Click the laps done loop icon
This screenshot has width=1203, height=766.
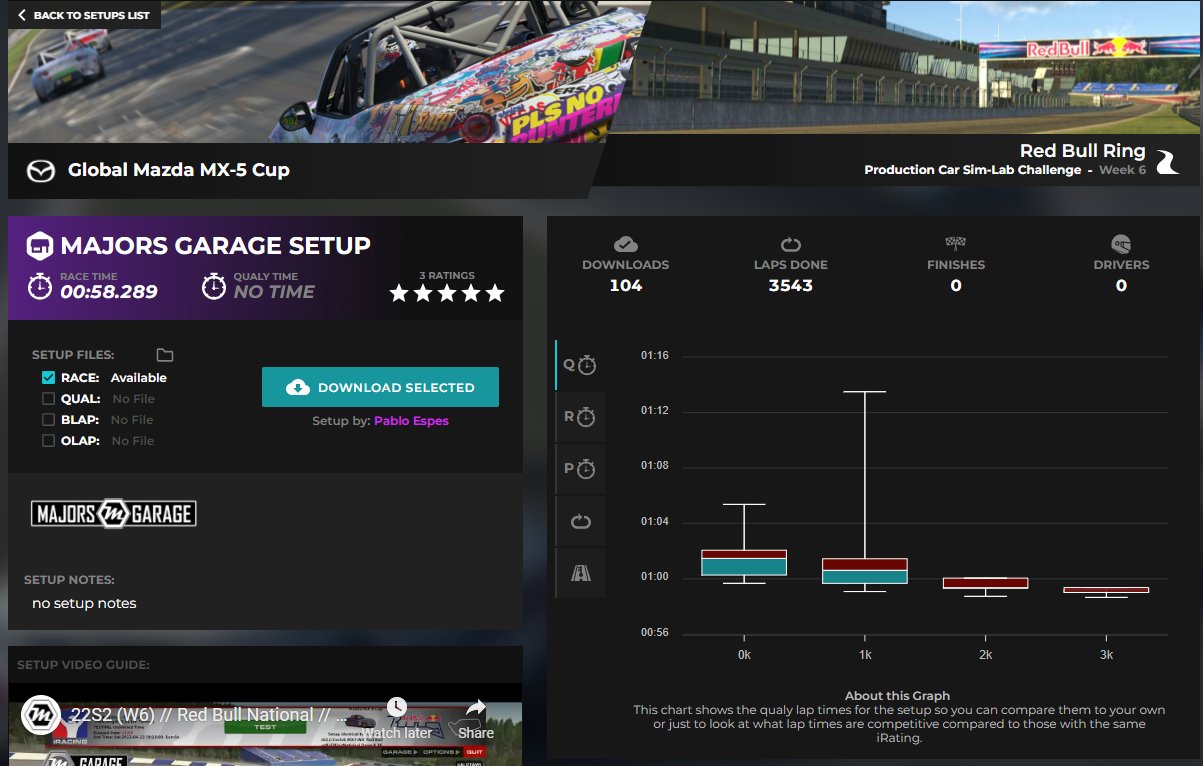pyautogui.click(x=791, y=244)
